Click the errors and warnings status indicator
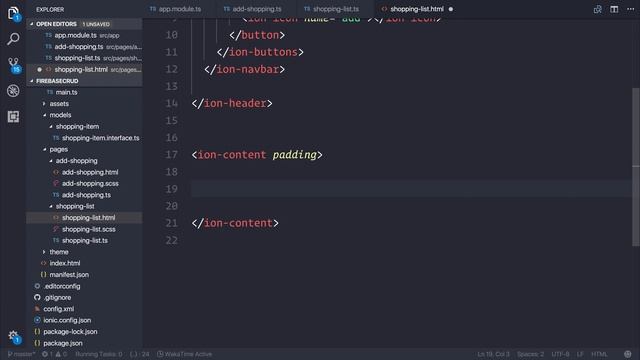This screenshot has width=640, height=360. [x=54, y=354]
